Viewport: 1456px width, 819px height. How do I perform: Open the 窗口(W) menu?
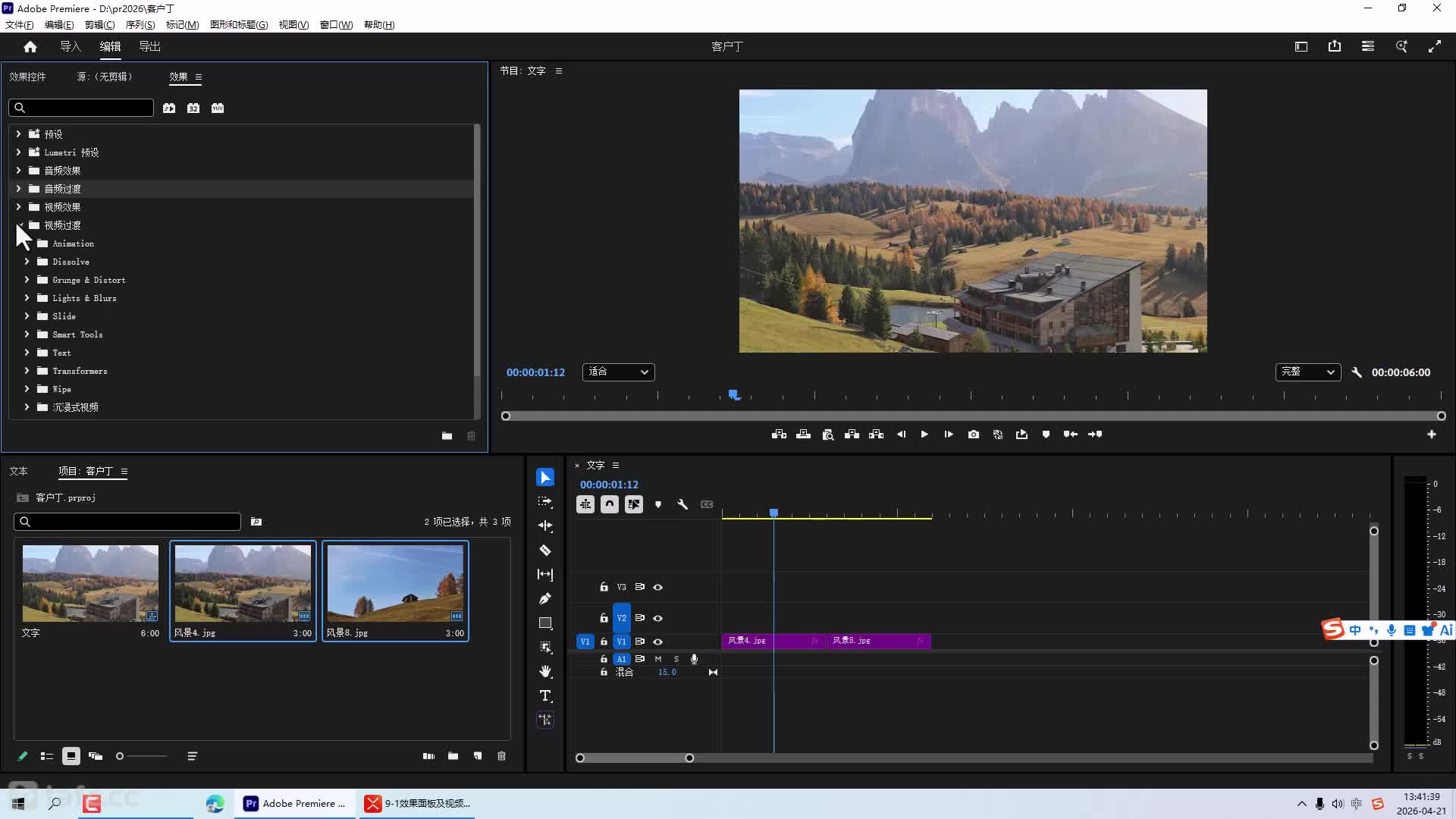(x=336, y=24)
